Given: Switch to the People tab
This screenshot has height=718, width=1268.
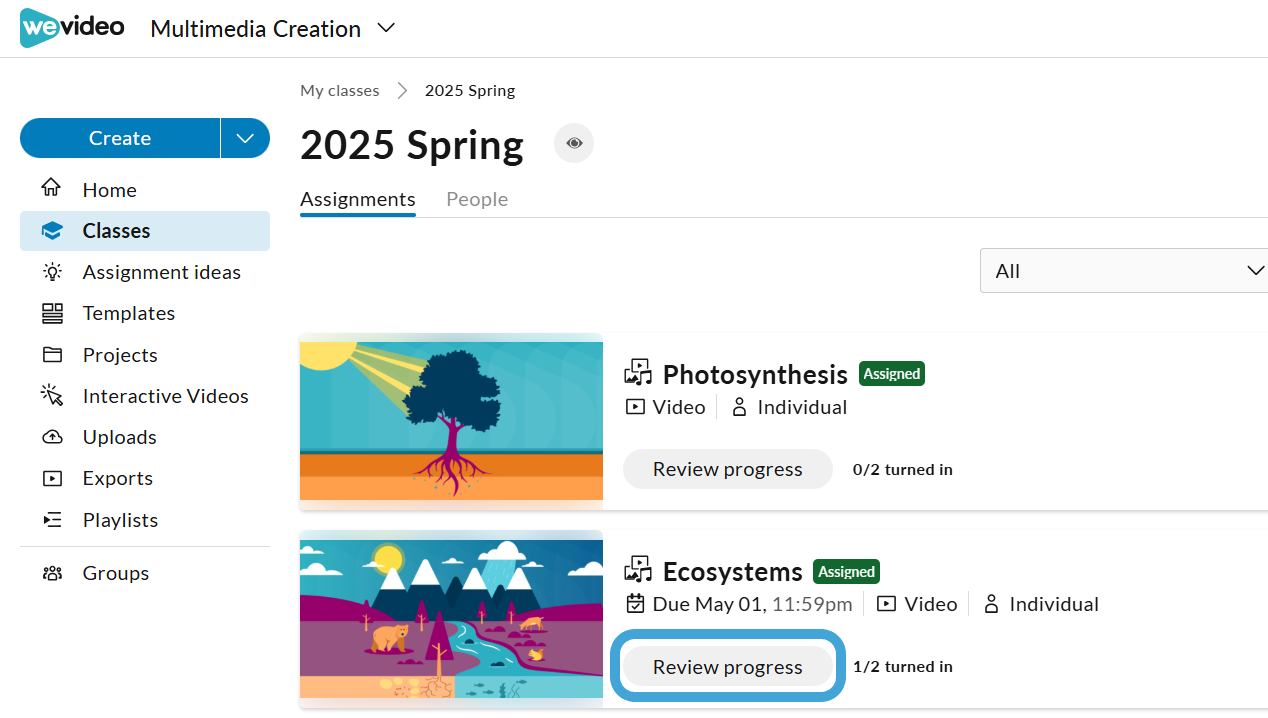Looking at the screenshot, I should point(477,199).
